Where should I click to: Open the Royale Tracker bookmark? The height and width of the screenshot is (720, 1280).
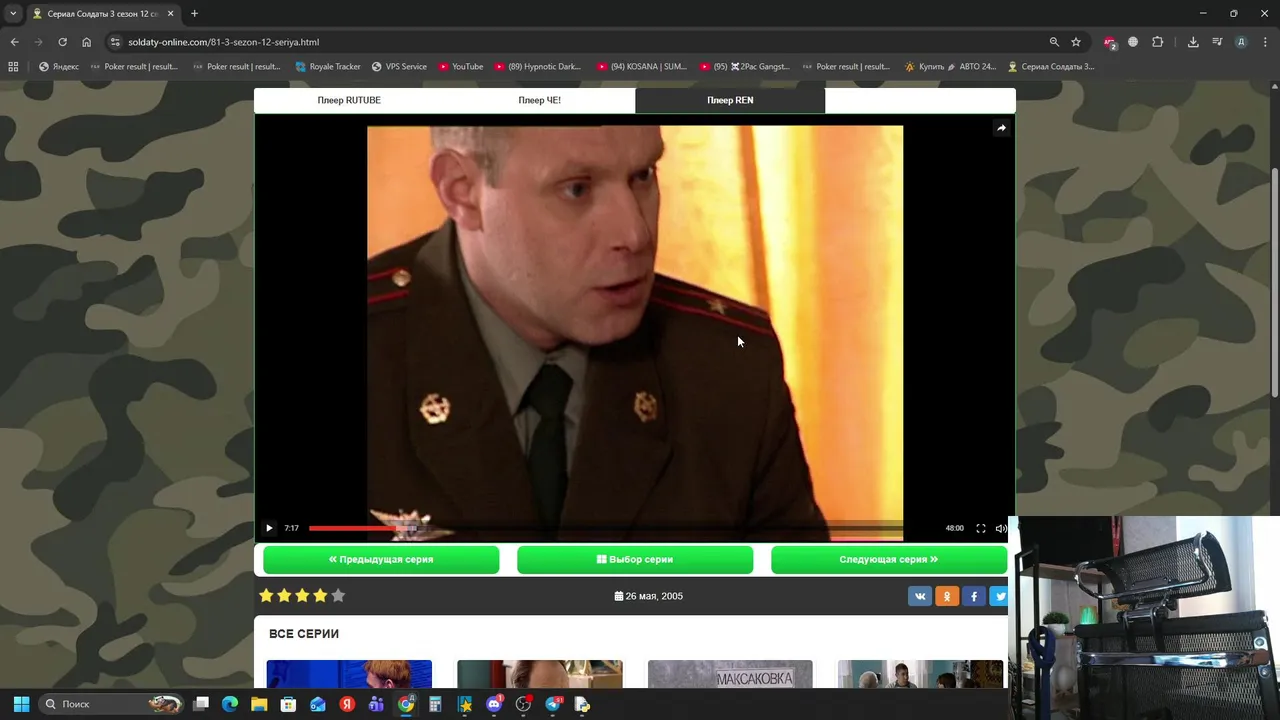tap(328, 67)
